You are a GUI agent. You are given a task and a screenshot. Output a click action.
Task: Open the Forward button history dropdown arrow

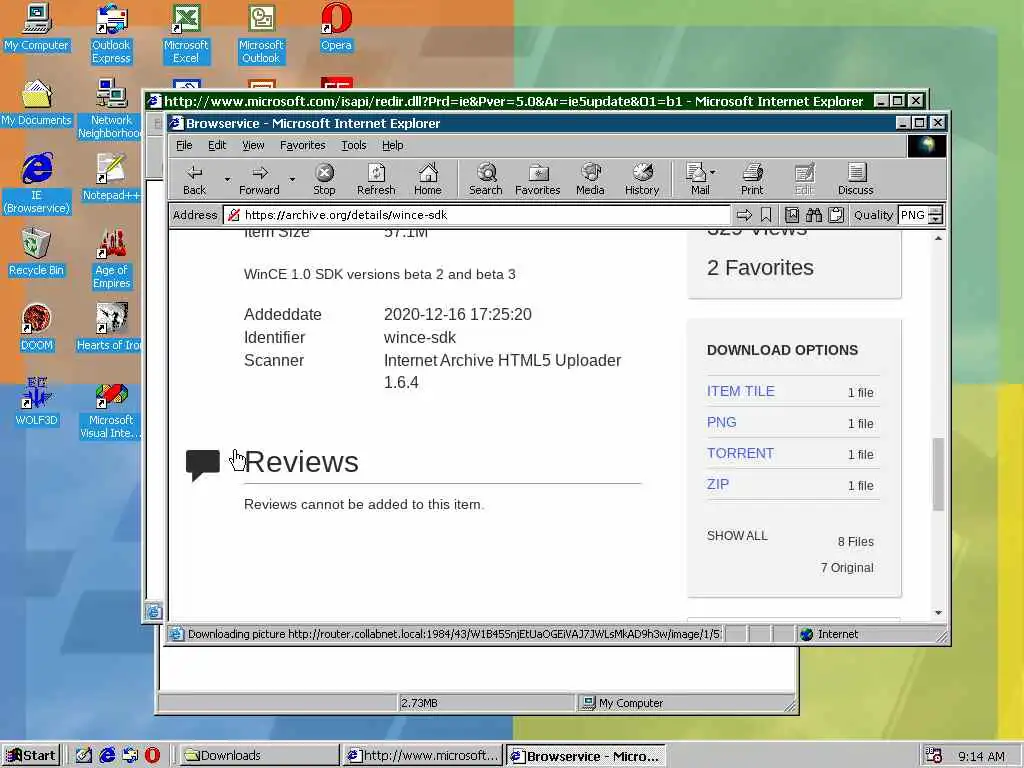[292, 179]
